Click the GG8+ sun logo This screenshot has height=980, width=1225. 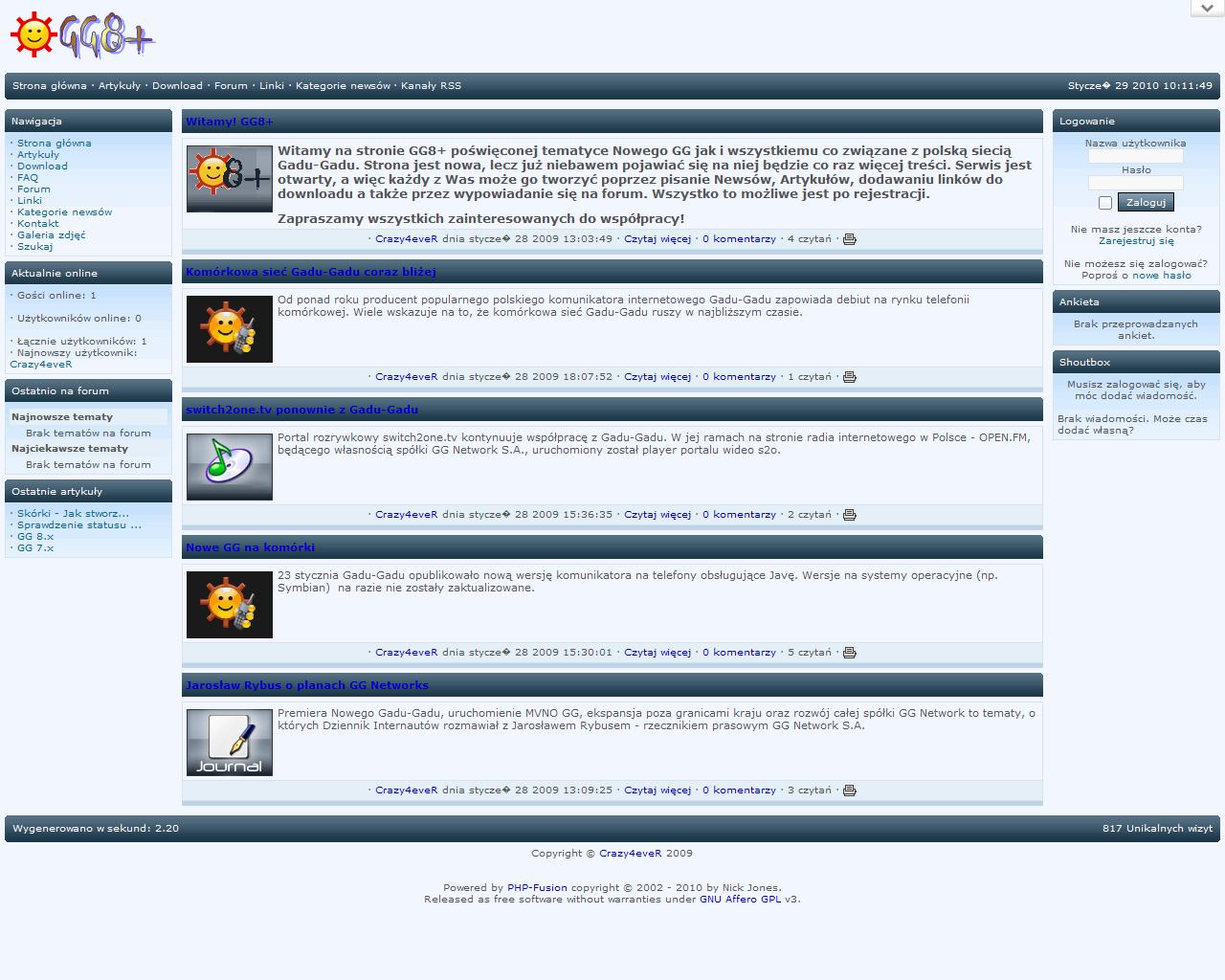click(82, 36)
